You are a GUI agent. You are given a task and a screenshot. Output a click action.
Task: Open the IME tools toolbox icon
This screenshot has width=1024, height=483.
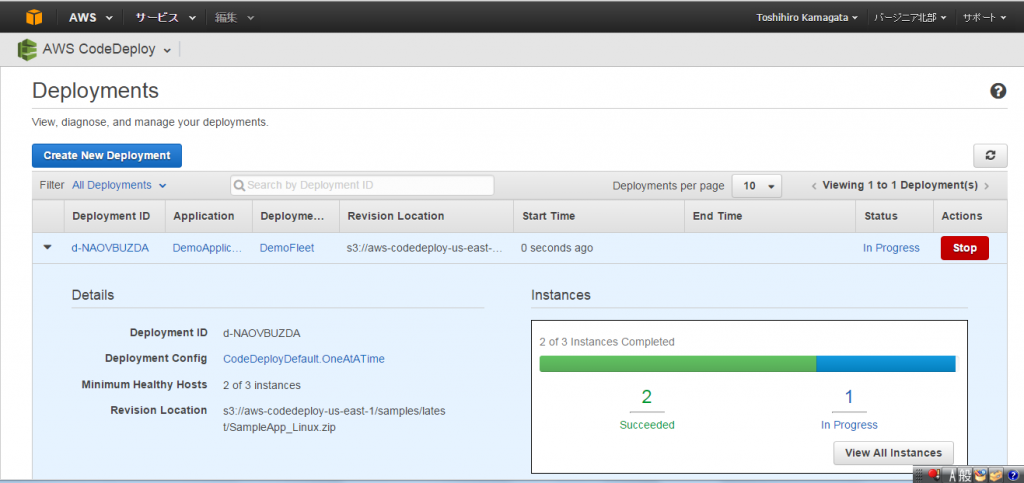pyautogui.click(x=980, y=475)
